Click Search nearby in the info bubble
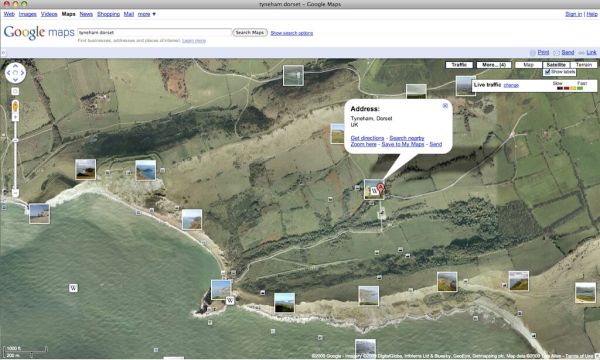The height and width of the screenshot is (360, 600). pyautogui.click(x=407, y=138)
